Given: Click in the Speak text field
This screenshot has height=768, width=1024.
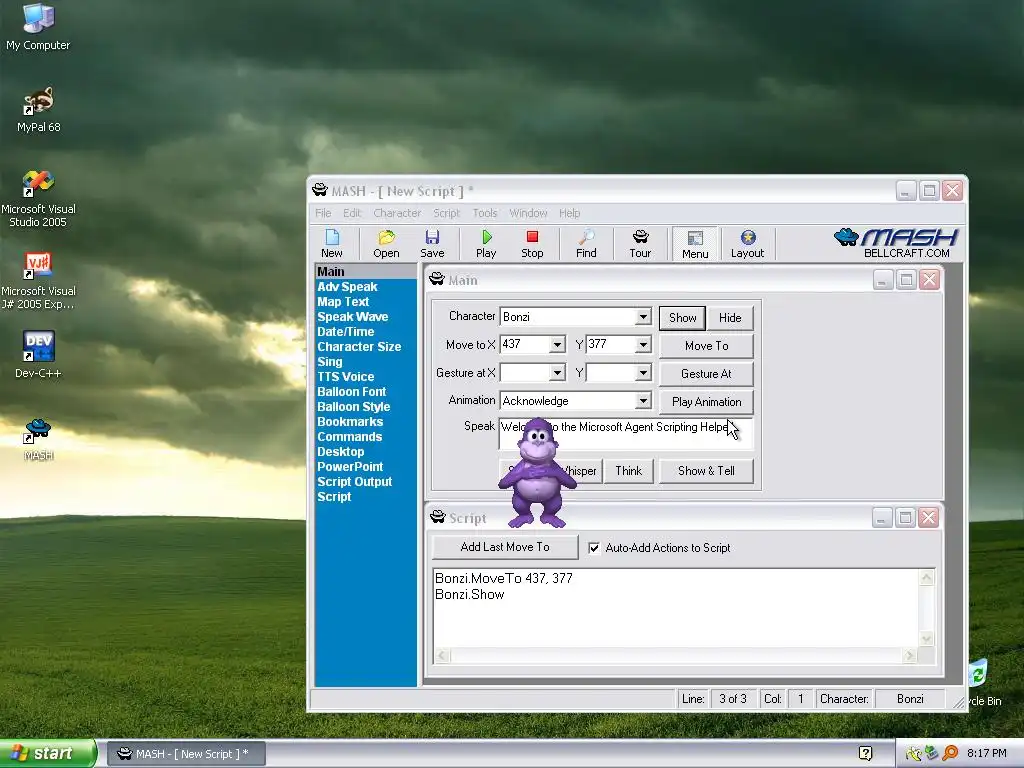Looking at the screenshot, I should 626,434.
